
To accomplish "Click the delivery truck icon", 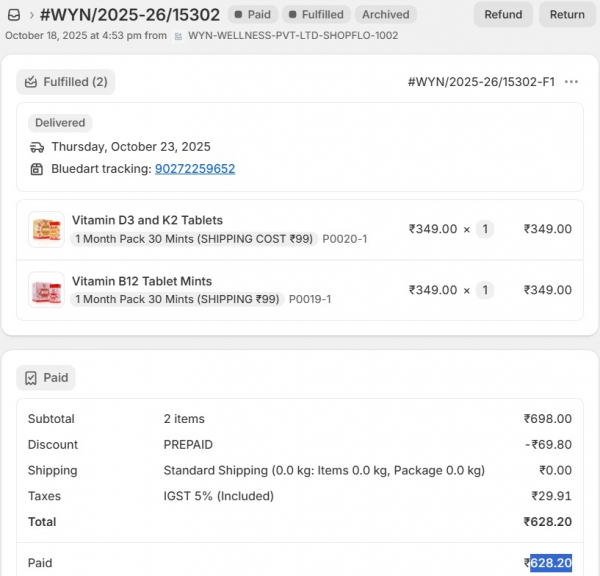I will pos(37,146).
